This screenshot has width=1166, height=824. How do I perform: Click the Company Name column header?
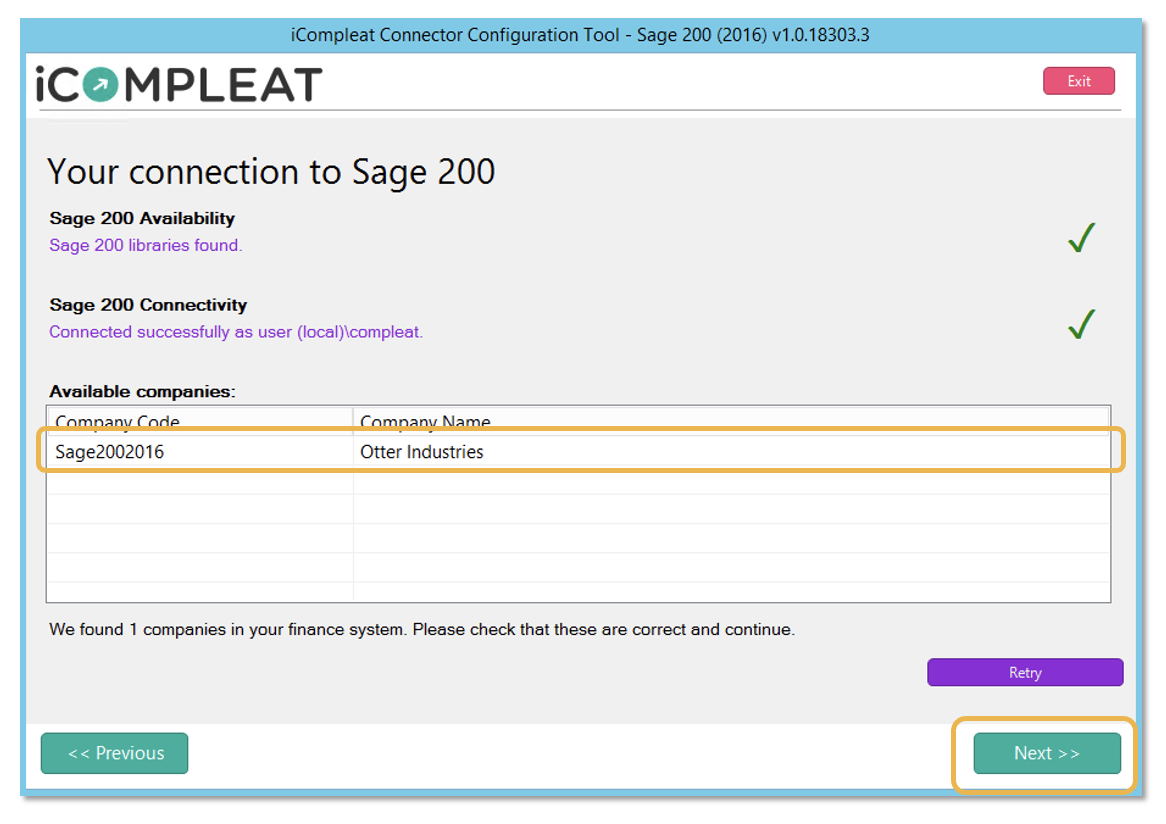click(x=732, y=422)
